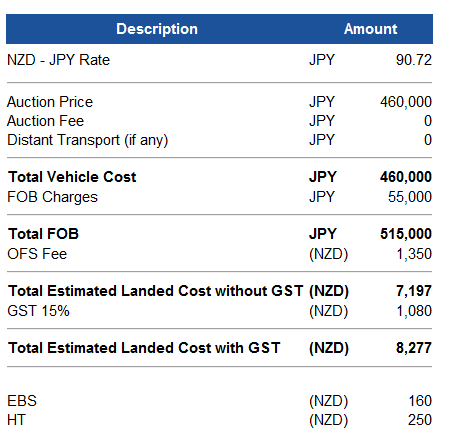Click the Distant Transport amount value

pyautogui.click(x=428, y=140)
